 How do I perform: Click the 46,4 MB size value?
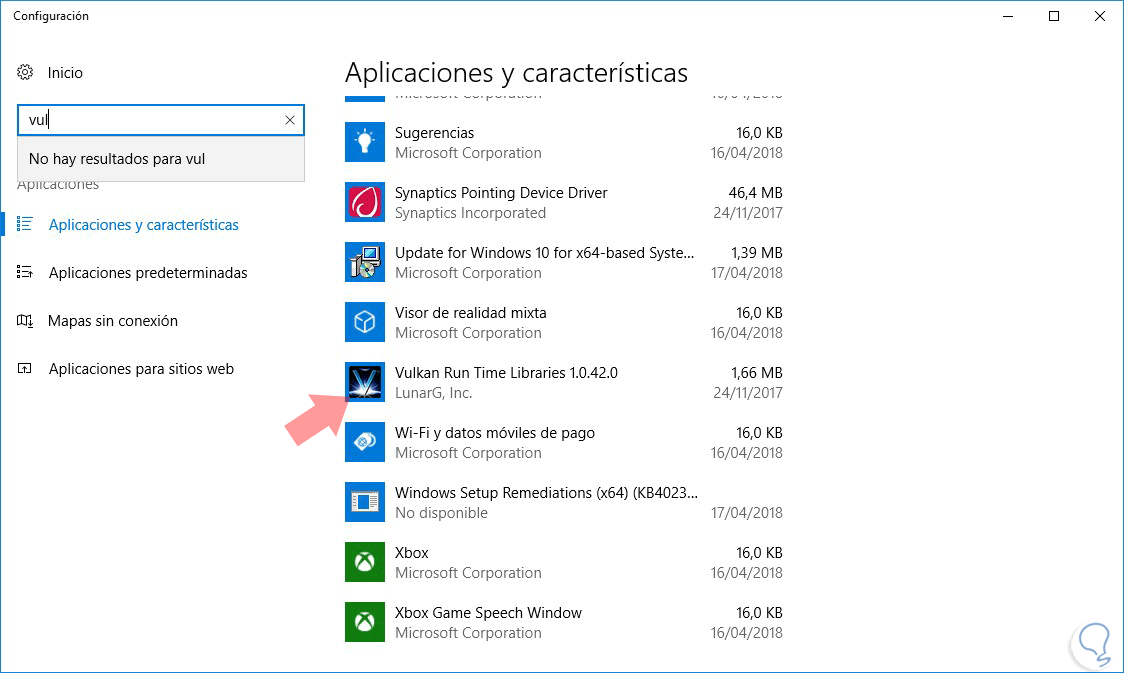756,193
